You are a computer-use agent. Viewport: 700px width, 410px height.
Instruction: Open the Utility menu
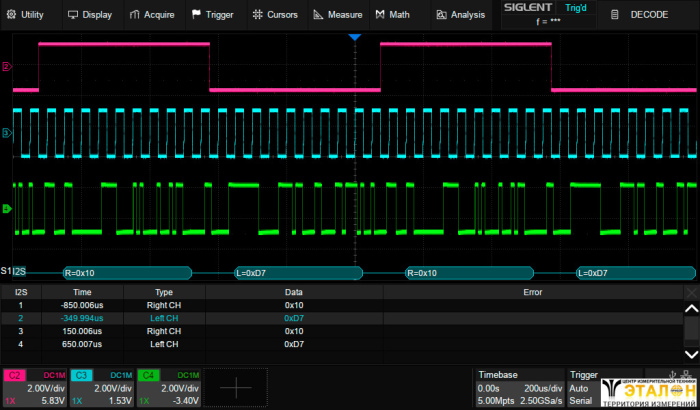click(26, 15)
